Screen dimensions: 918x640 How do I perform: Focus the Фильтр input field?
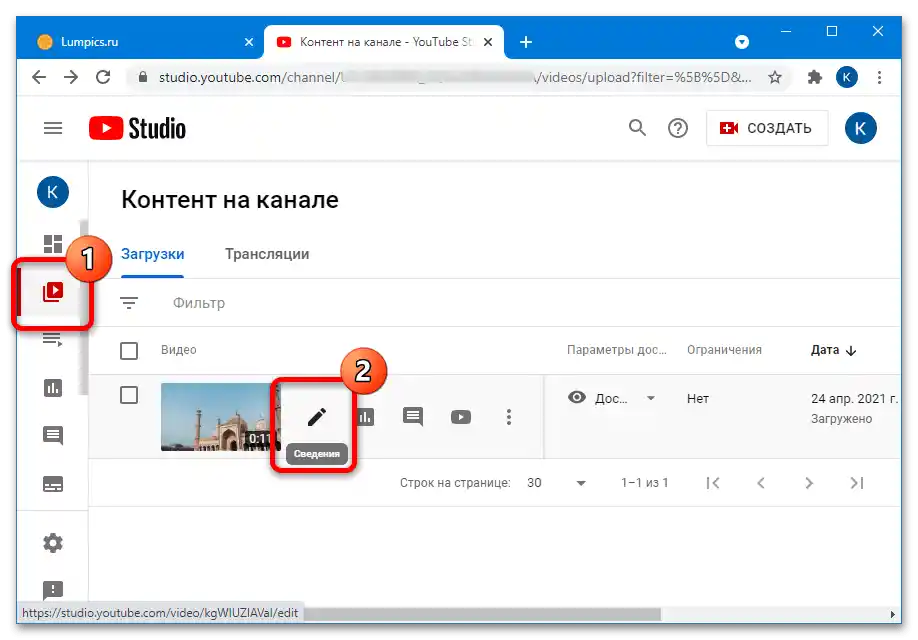[198, 303]
